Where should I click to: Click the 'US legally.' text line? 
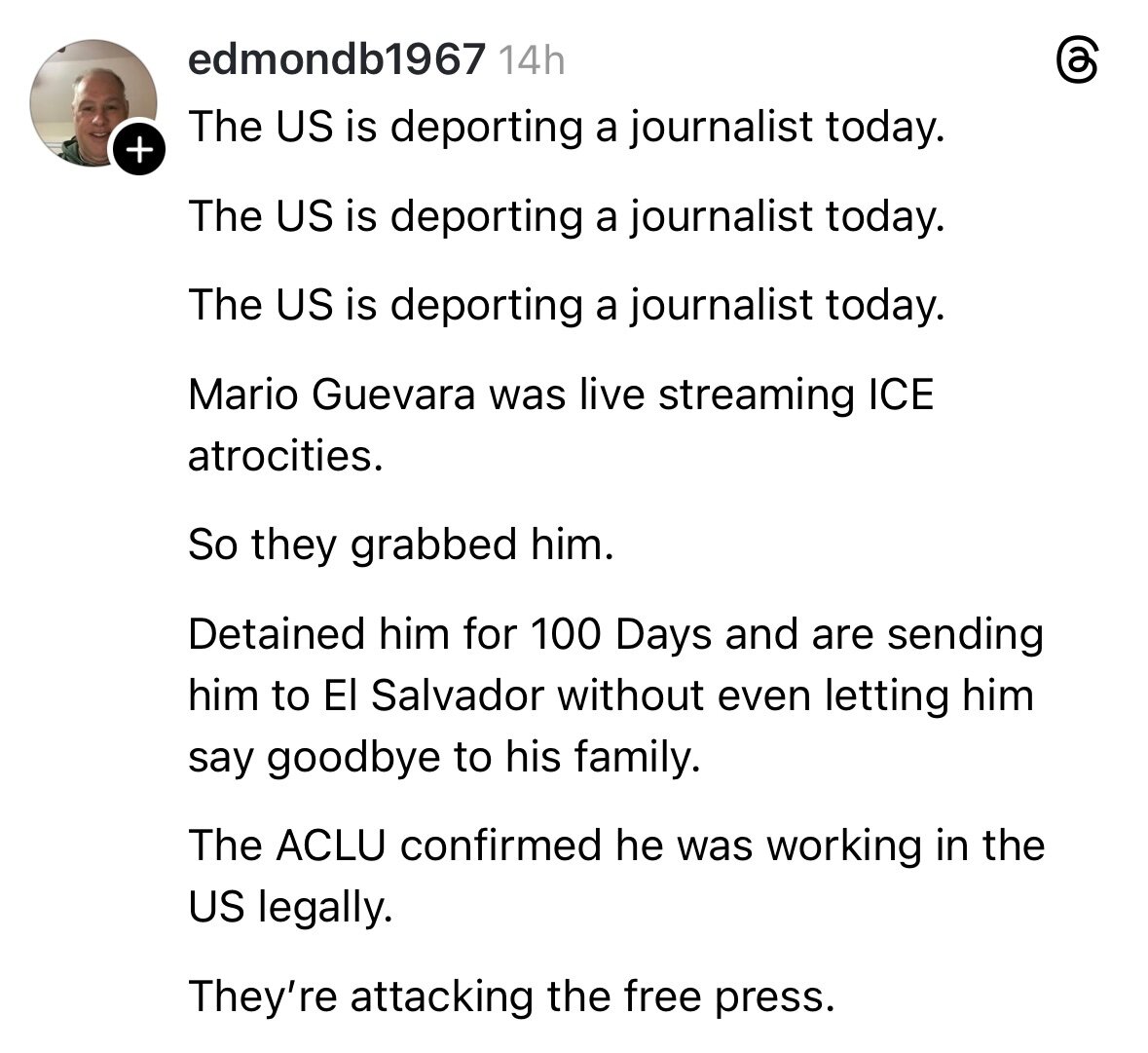289,907
